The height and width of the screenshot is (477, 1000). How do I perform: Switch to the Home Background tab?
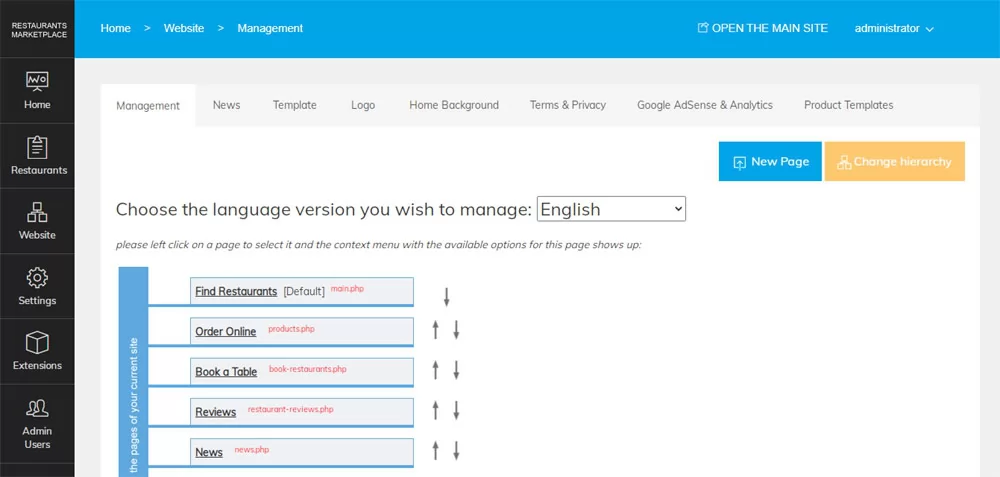pos(454,105)
